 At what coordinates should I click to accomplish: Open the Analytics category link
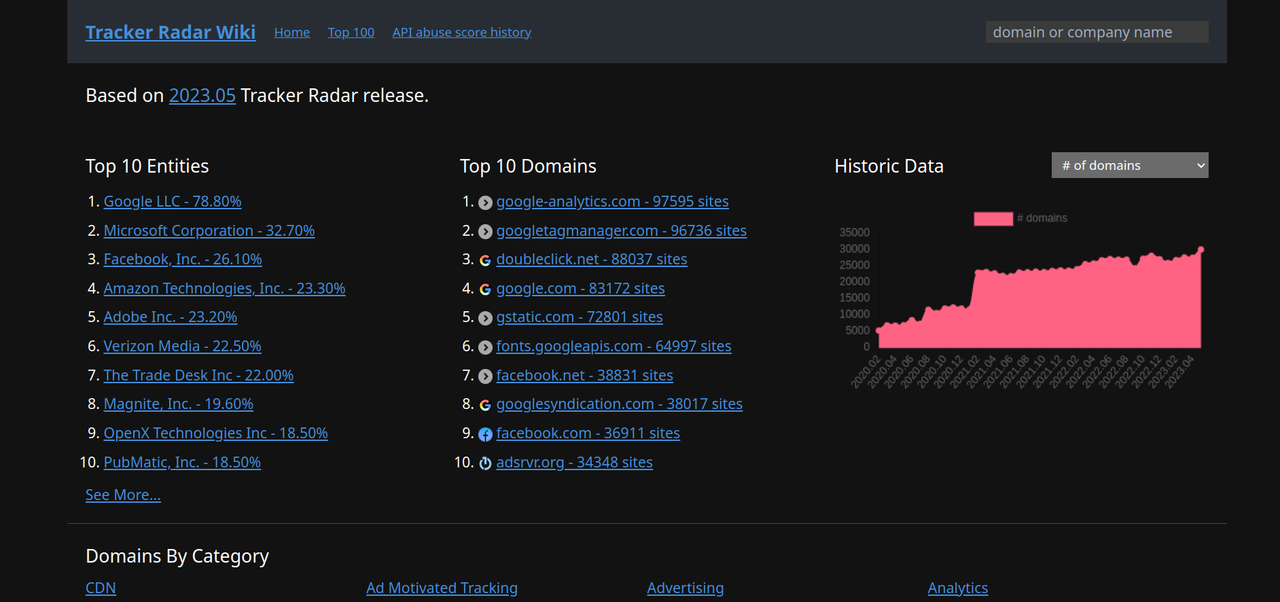[x=958, y=588]
